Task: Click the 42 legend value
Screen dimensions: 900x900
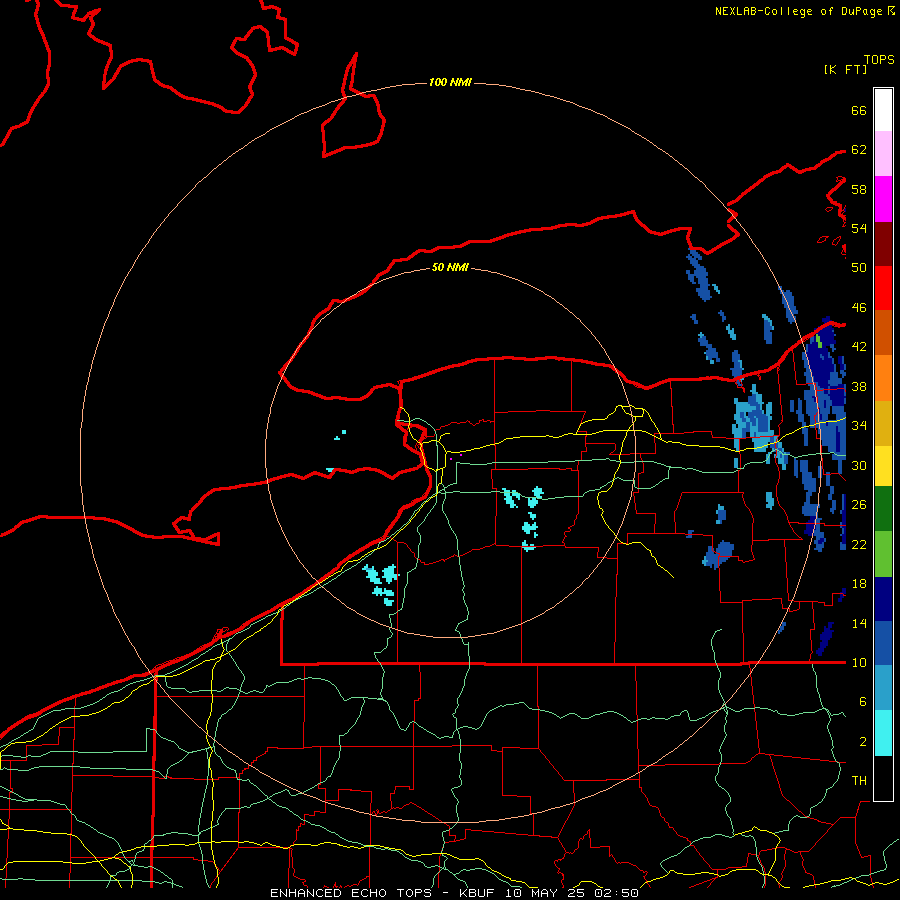Action: tap(859, 346)
